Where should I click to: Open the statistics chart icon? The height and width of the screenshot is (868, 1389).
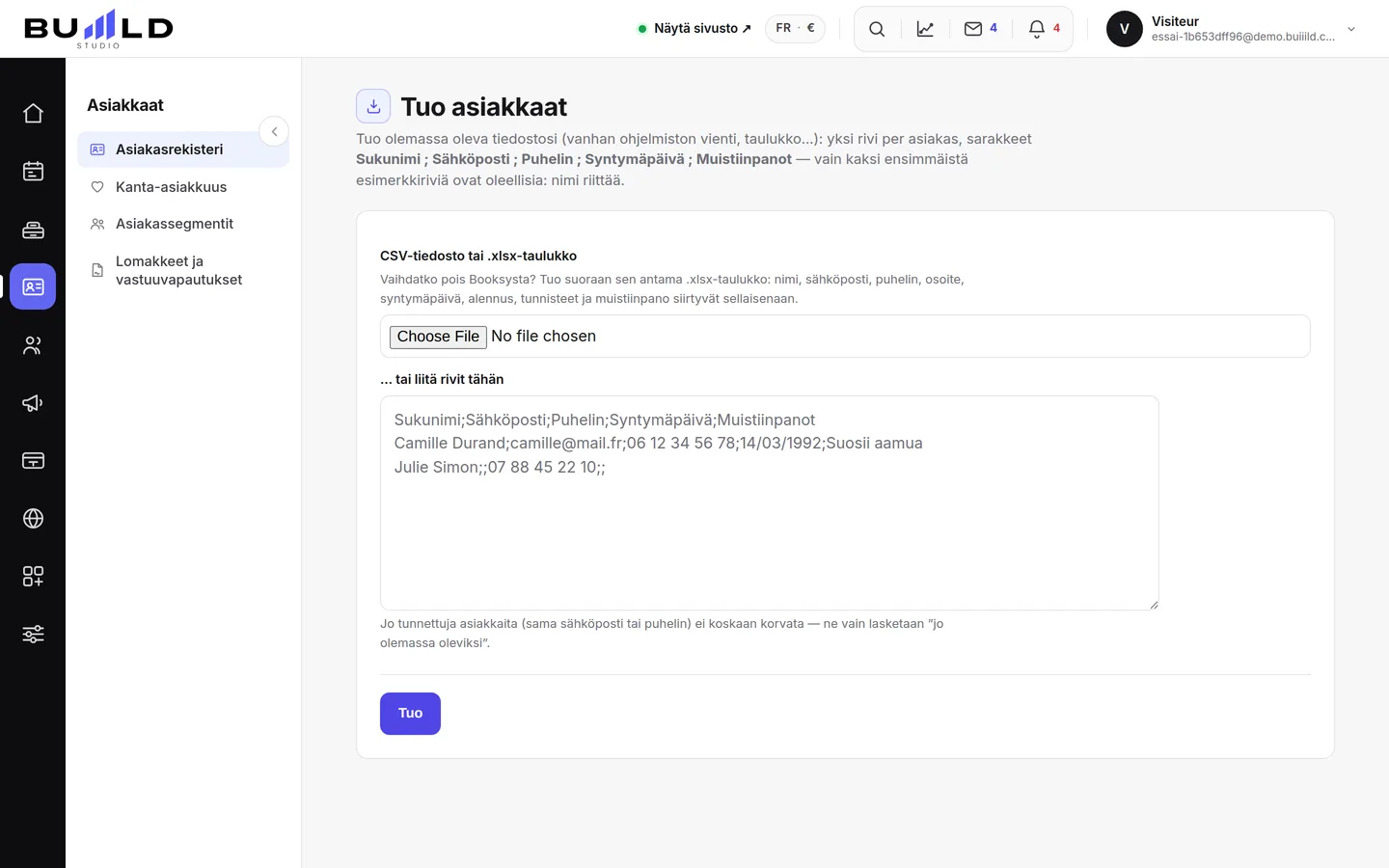click(x=925, y=29)
